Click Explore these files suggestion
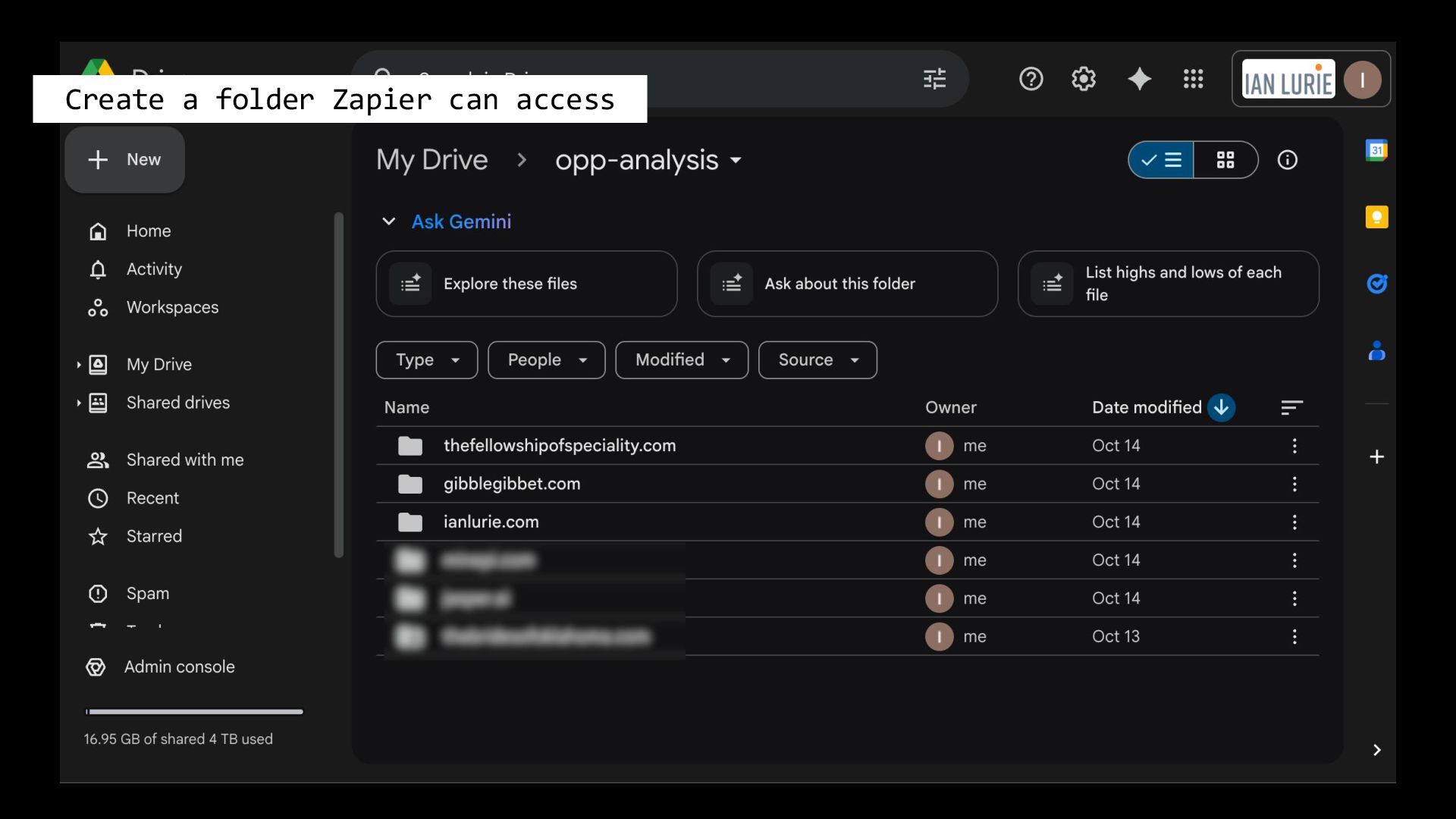 [526, 284]
